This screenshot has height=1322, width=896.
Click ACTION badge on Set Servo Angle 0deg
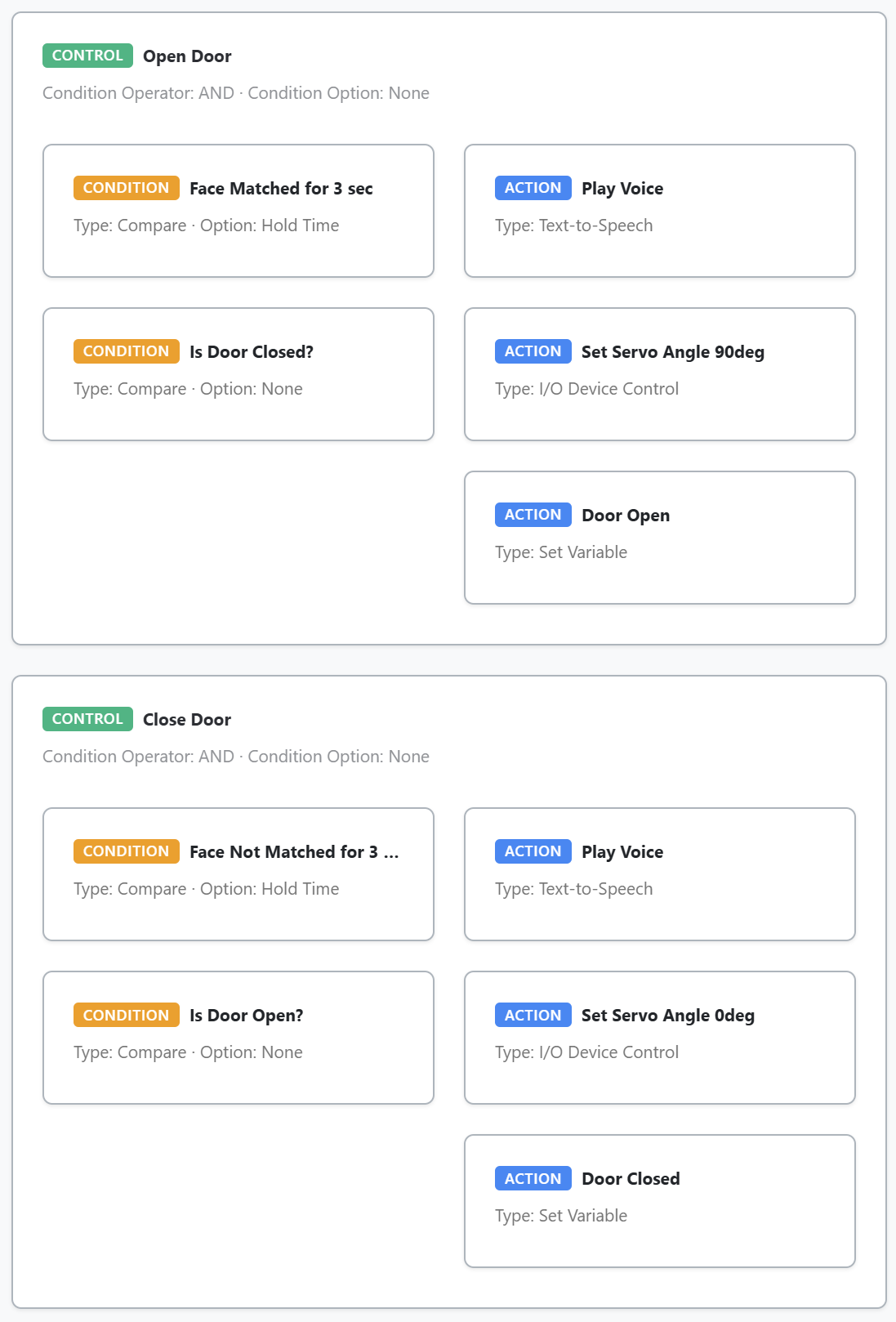pos(533,1015)
